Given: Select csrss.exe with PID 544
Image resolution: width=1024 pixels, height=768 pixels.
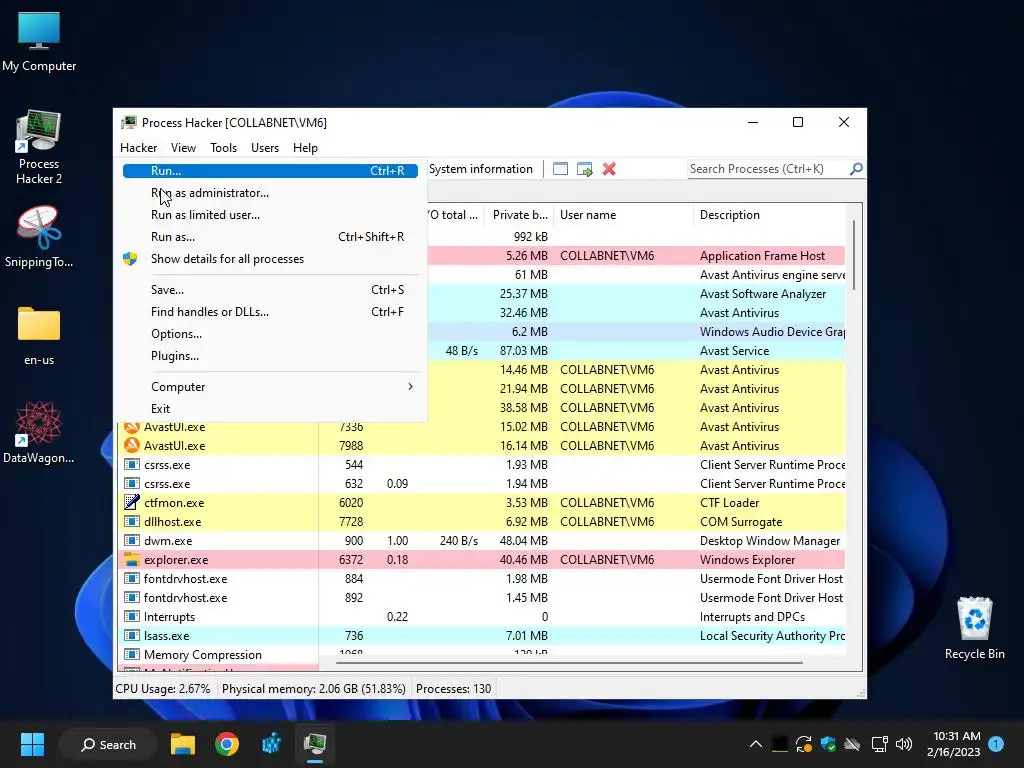Looking at the screenshot, I should click(x=483, y=465).
